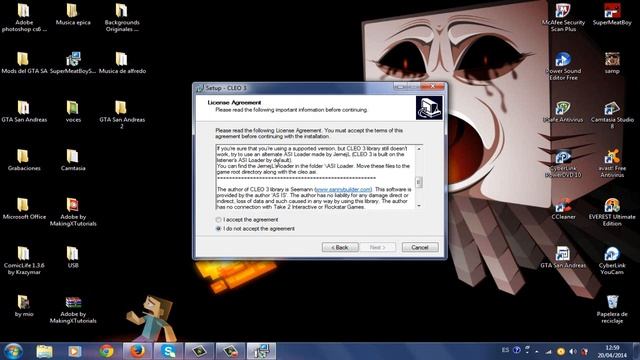The height and width of the screenshot is (360, 640).
Task: Launch the CCleaner shortcut
Action: pos(563,209)
